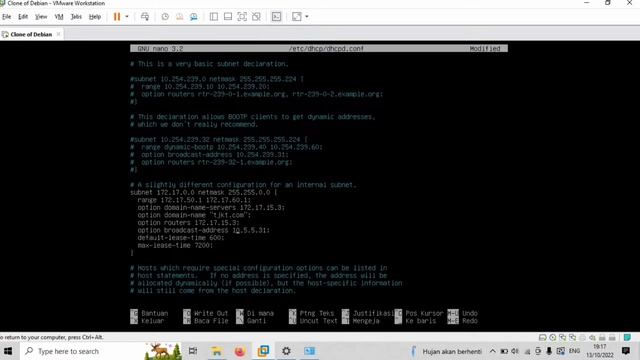
Task: Click the battery tray icon
Action: [x=504, y=351]
